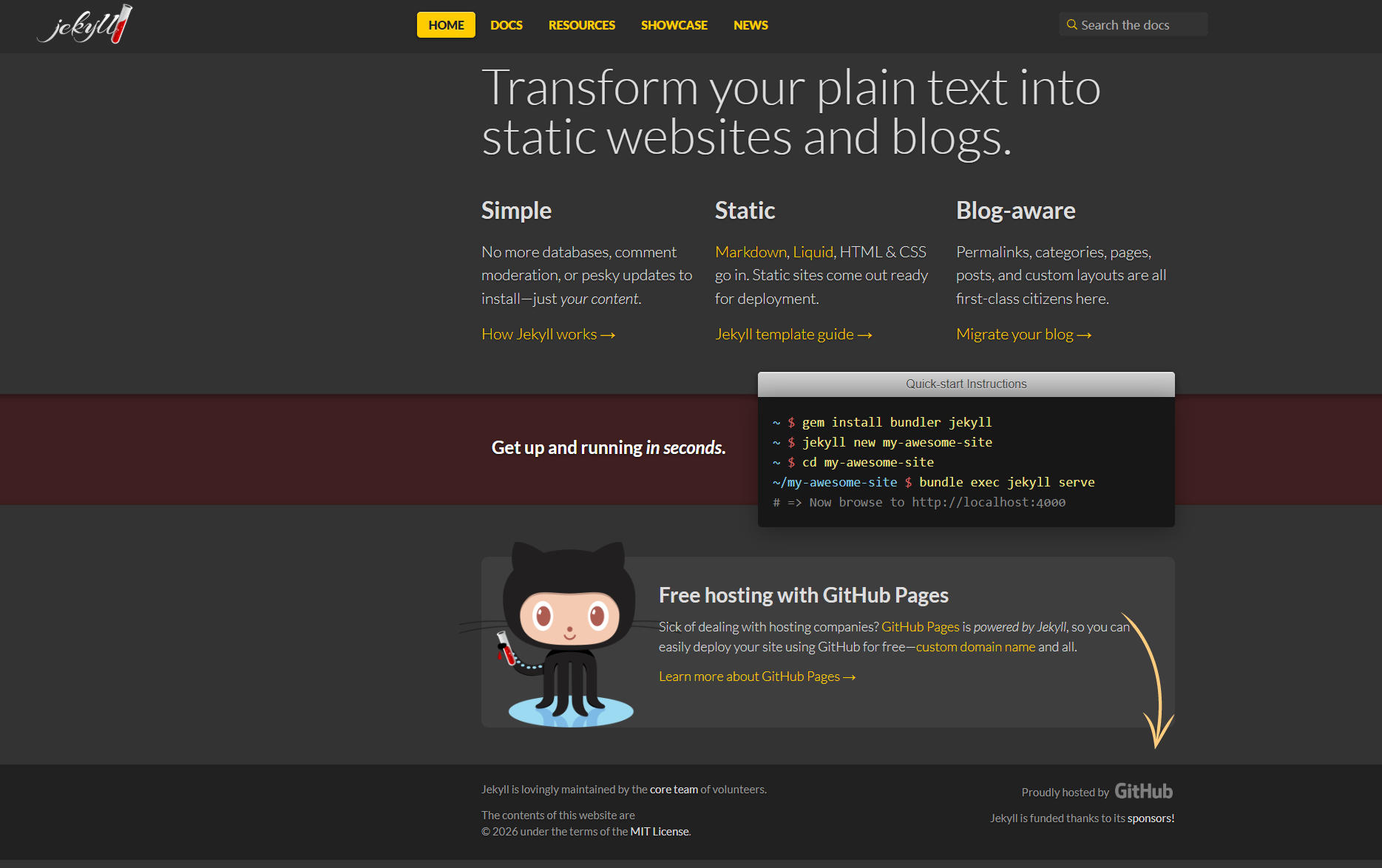Click the search magnifier icon

pyautogui.click(x=1071, y=24)
